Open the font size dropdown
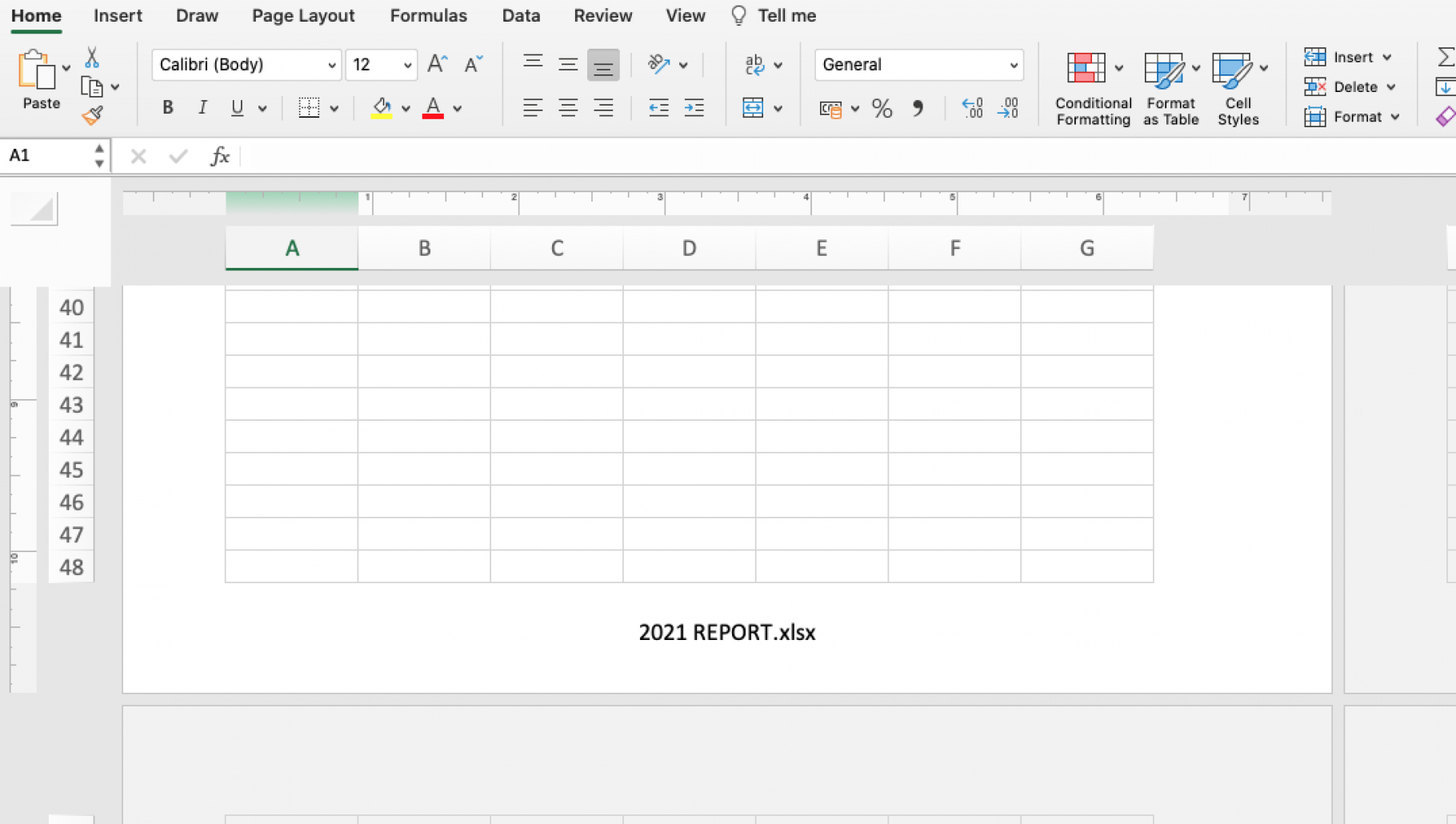Viewport: 1456px width, 824px height. (x=408, y=65)
